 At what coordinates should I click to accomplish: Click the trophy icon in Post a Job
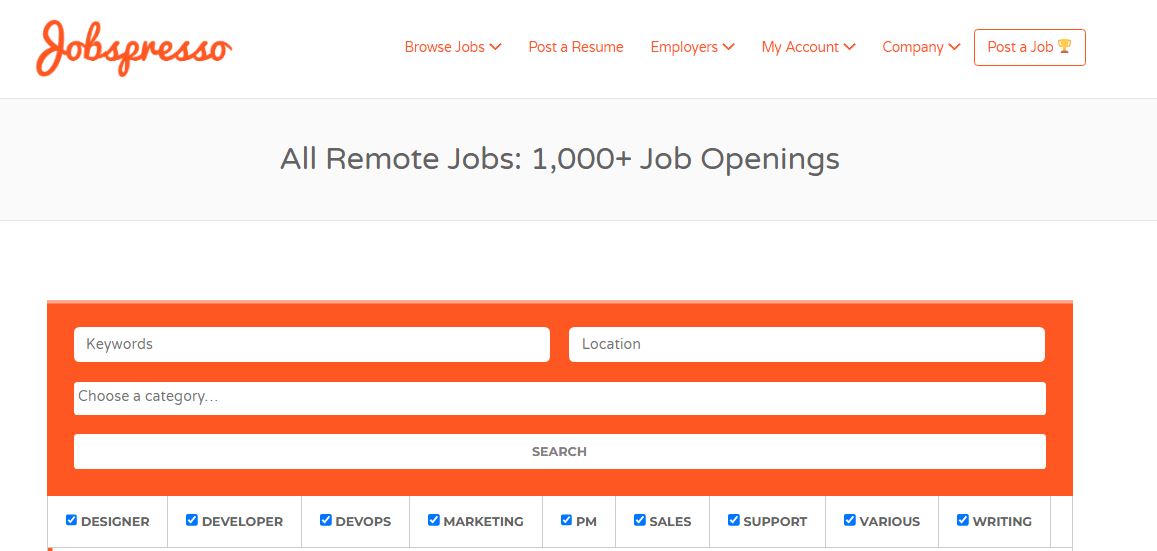click(1064, 46)
